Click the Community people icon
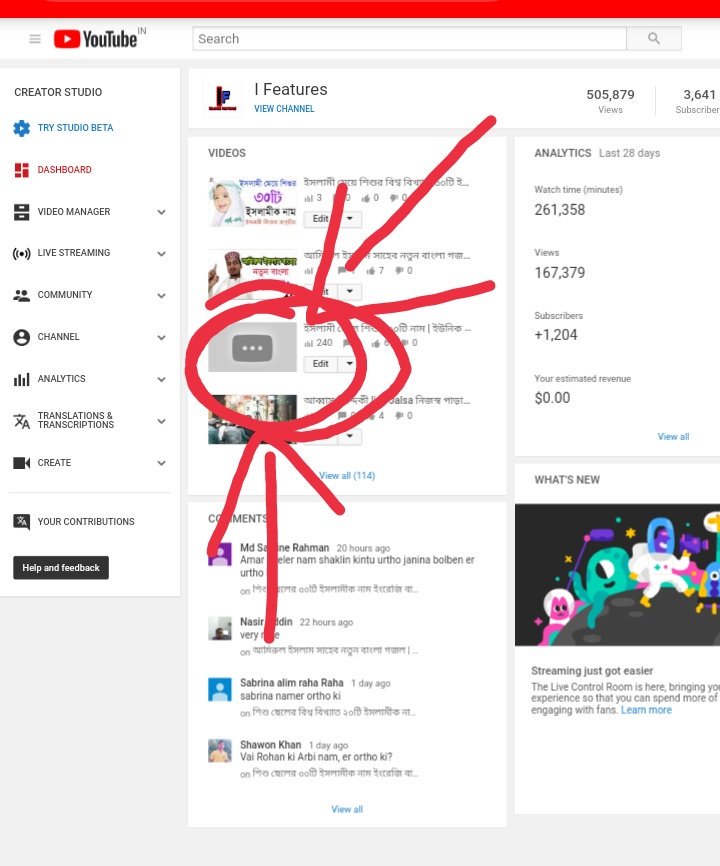The image size is (720, 866). [22, 295]
